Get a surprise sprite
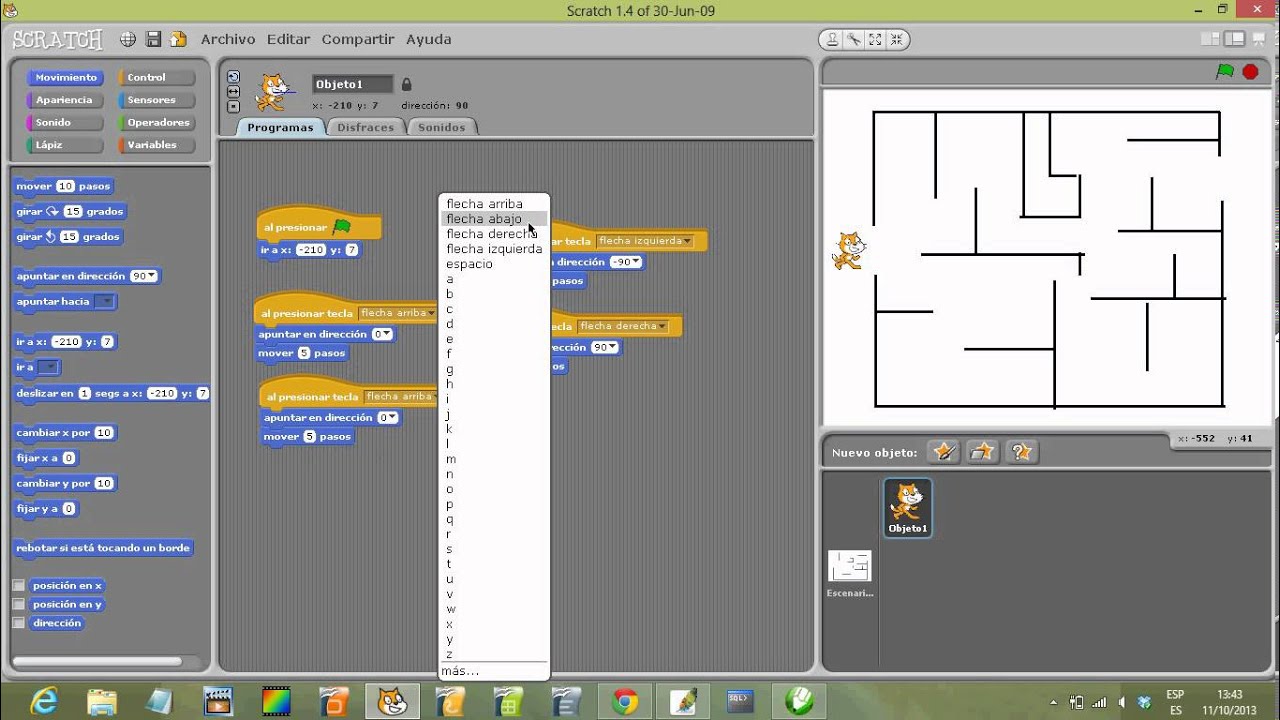The image size is (1280, 720). [1021, 452]
